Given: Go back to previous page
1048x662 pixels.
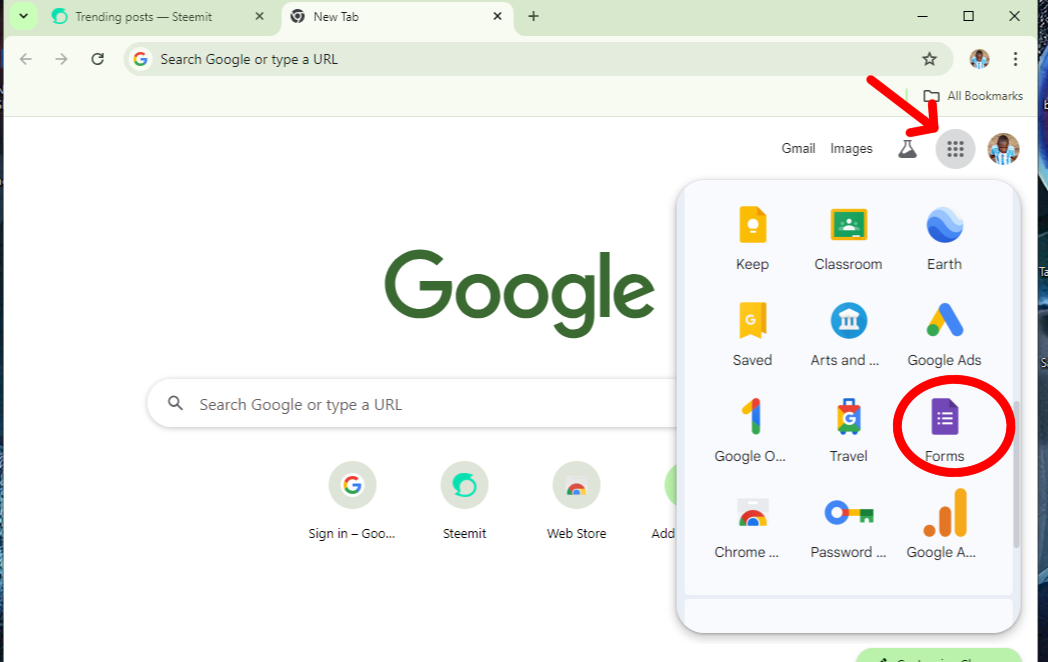Looking at the screenshot, I should (26, 59).
